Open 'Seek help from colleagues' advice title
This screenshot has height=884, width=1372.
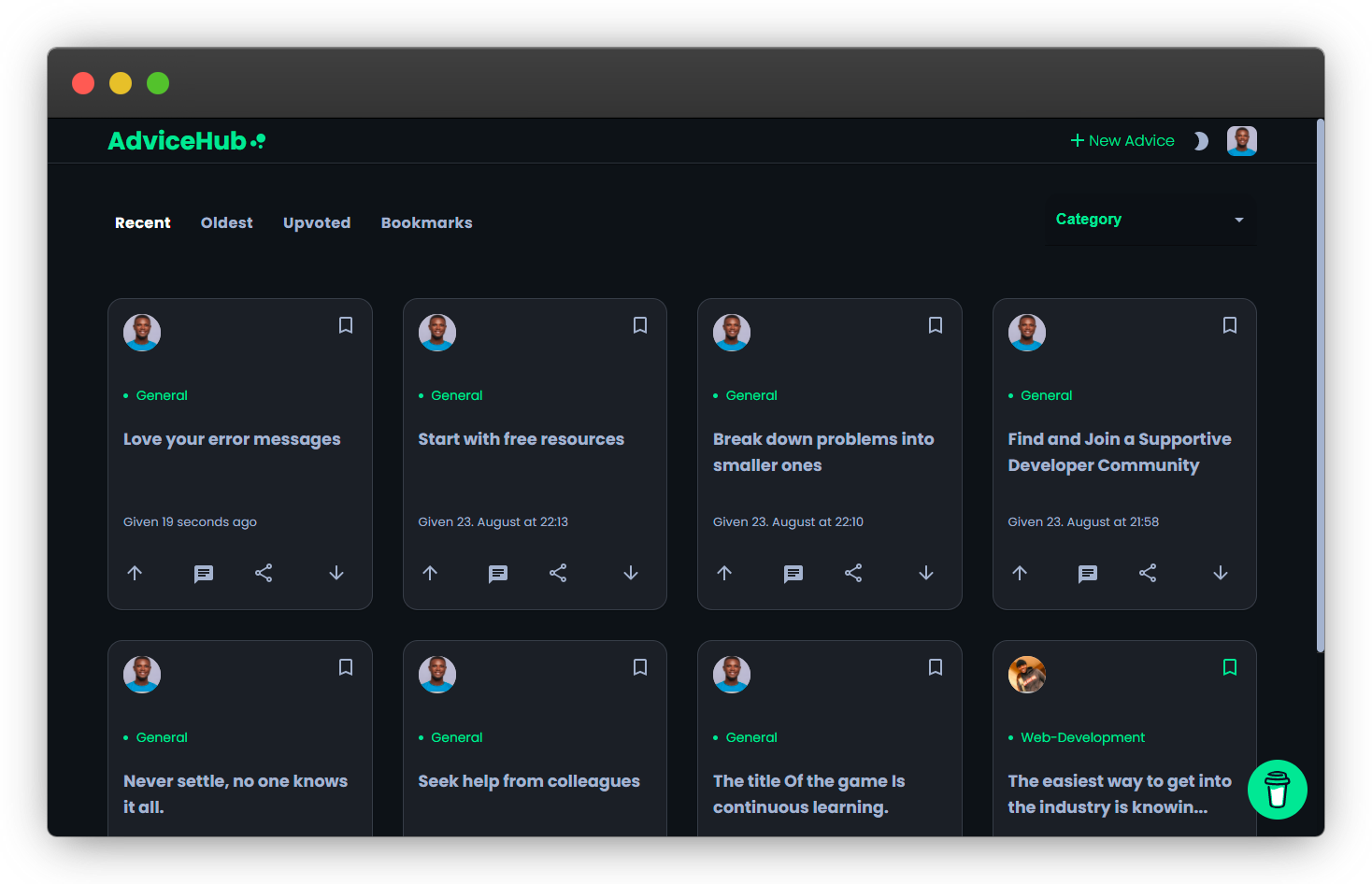[529, 781]
